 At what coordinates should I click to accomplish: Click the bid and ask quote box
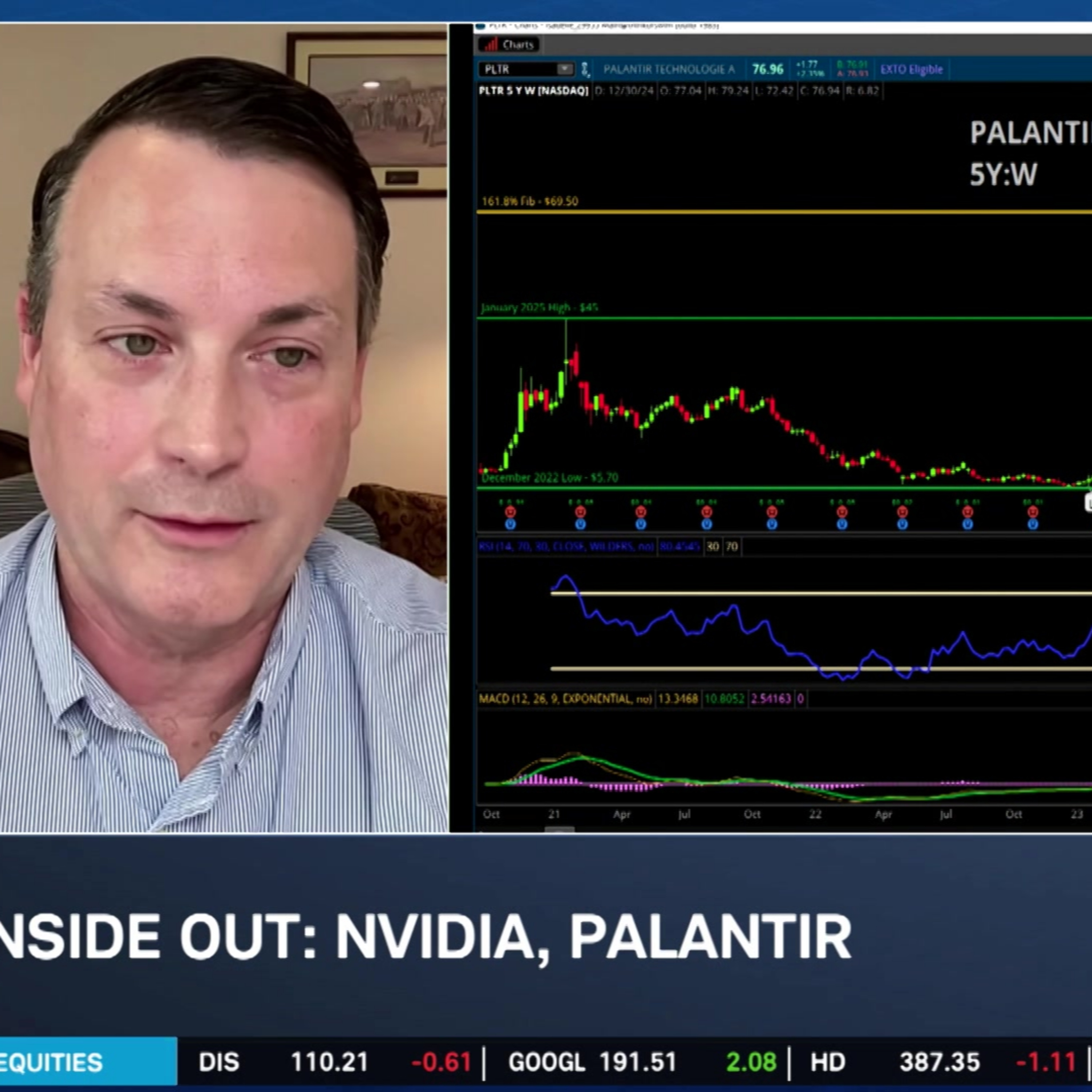click(852, 69)
